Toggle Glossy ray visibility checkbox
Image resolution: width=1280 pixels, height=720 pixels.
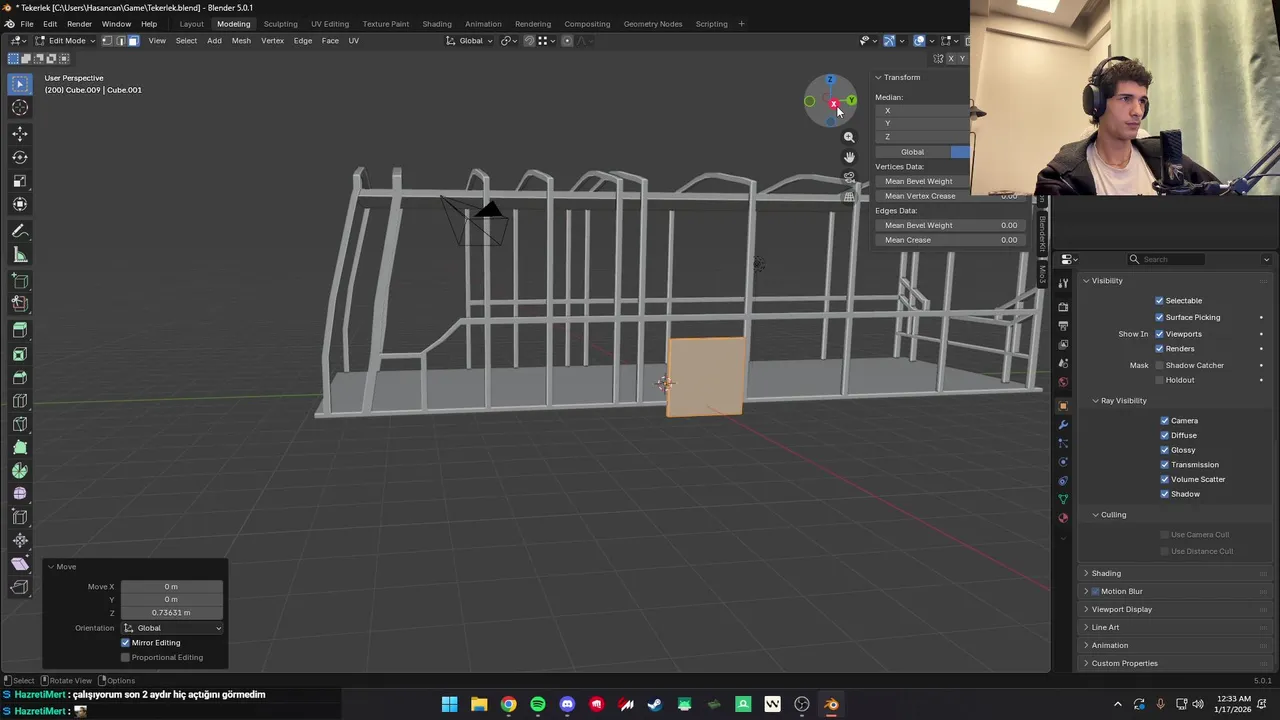coord(1164,450)
